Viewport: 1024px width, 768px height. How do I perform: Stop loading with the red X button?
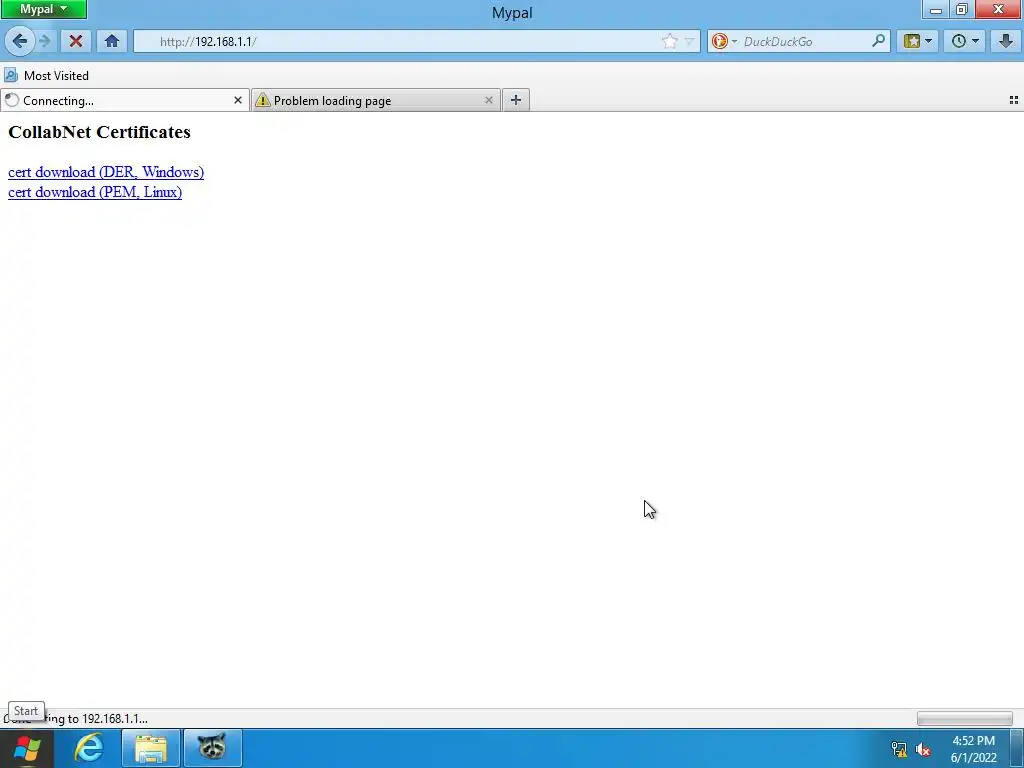click(76, 41)
